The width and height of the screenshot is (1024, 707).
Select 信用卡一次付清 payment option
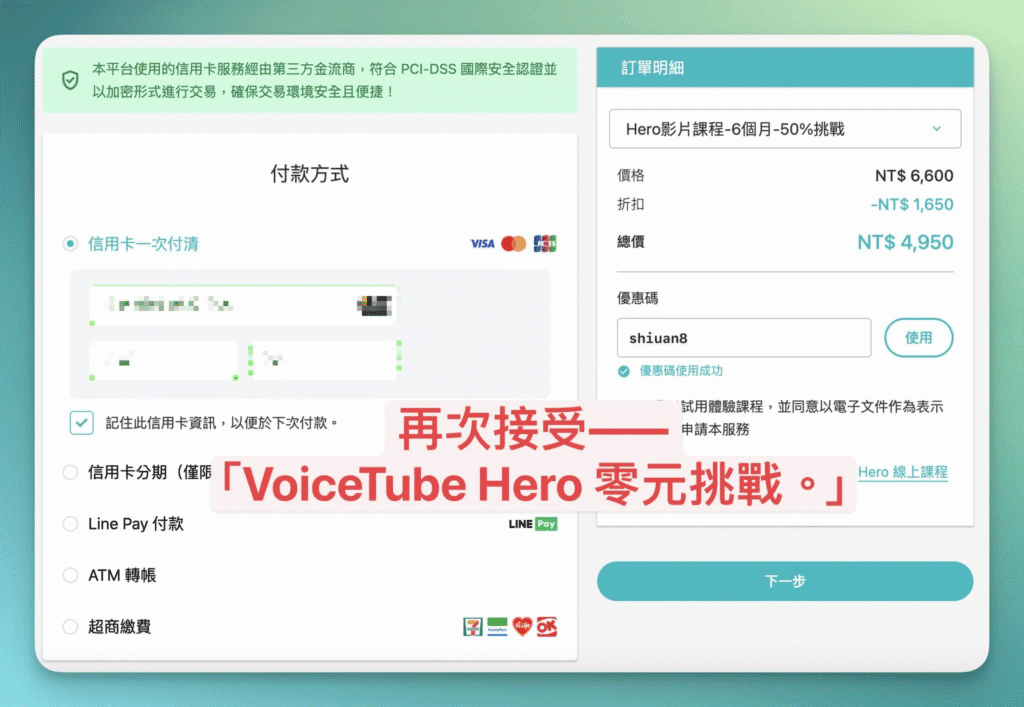click(x=70, y=244)
